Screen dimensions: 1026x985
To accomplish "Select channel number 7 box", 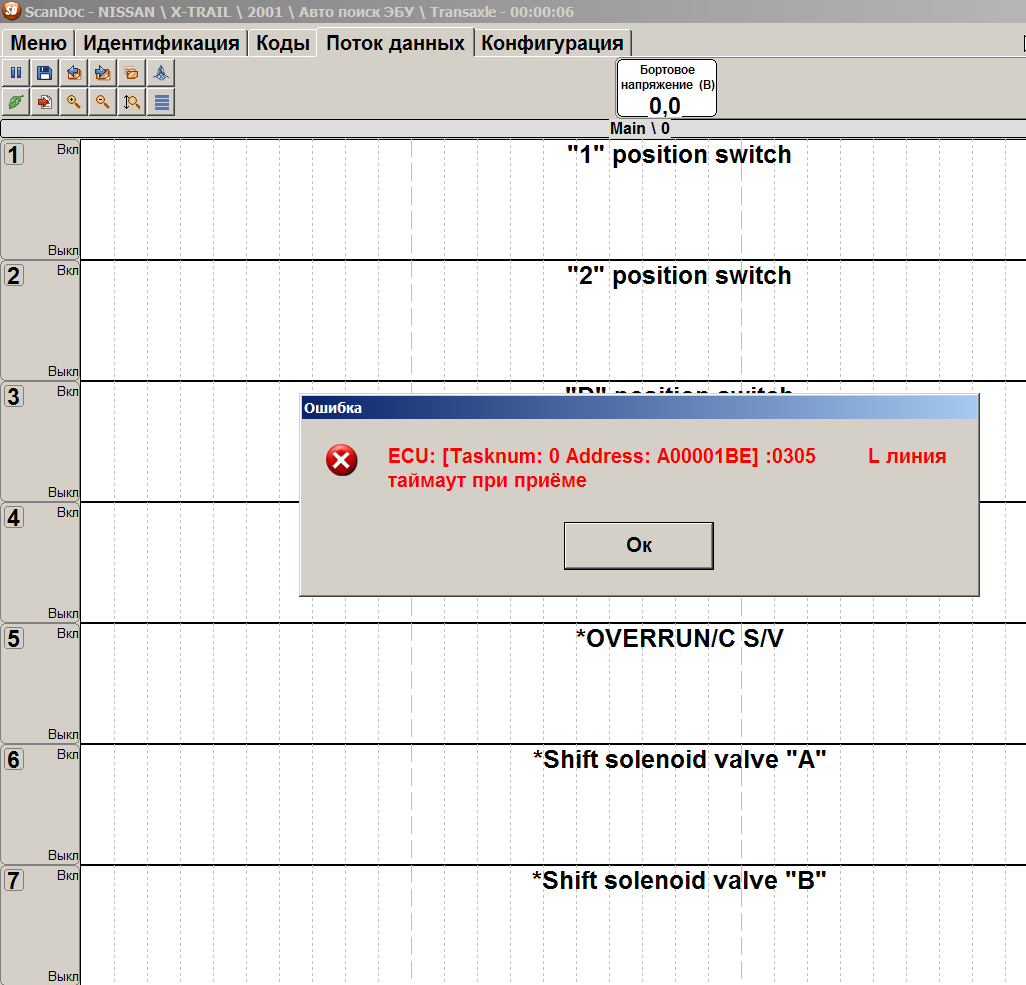I will point(14,881).
